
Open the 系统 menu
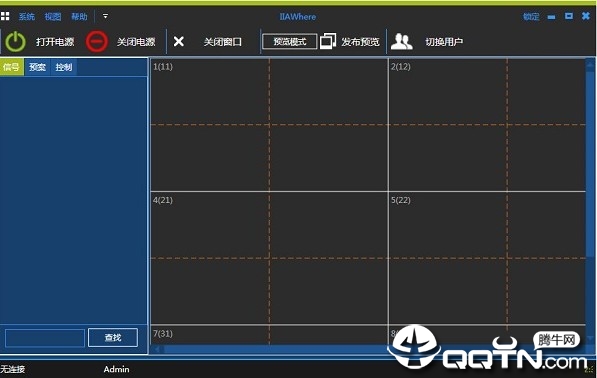click(x=27, y=17)
